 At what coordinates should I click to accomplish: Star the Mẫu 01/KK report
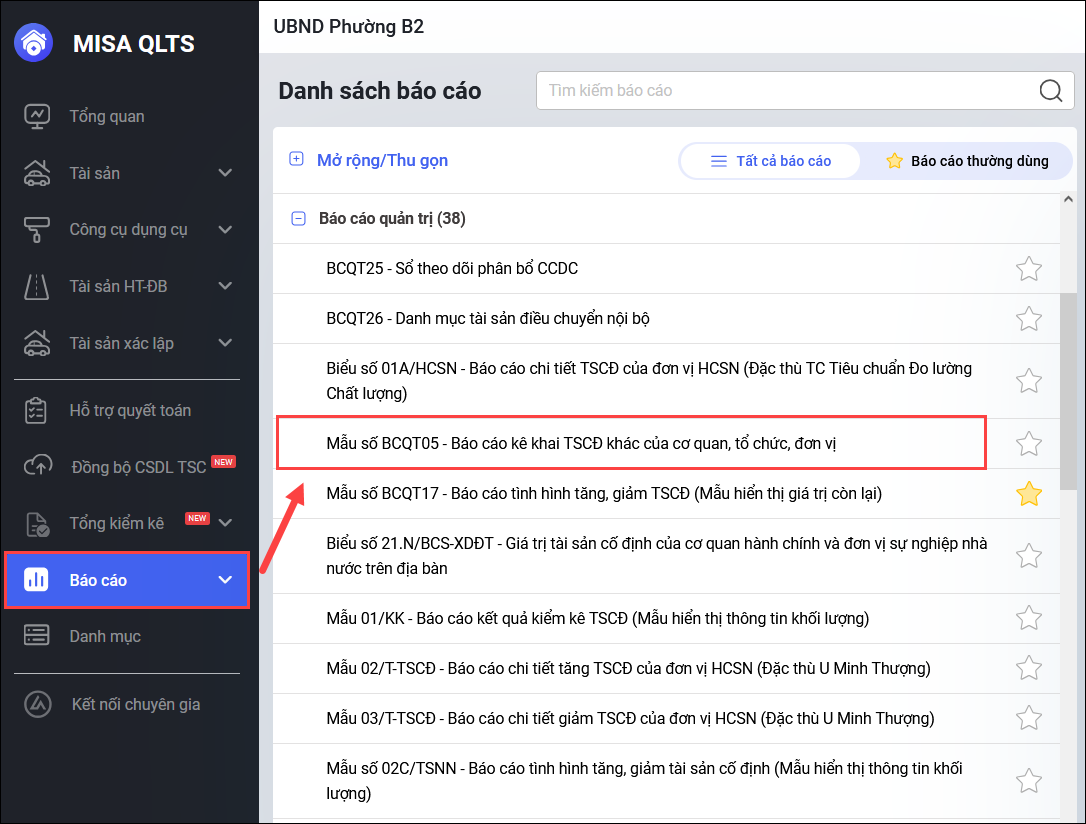tap(1029, 618)
